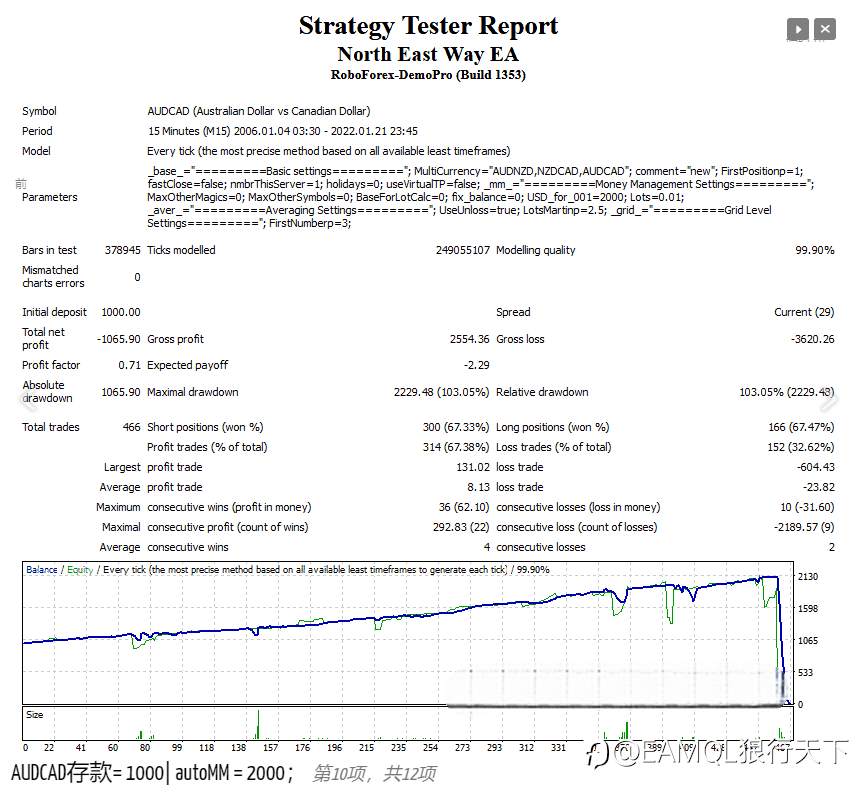This screenshot has height=800, width=858.
Task: Click the 'Size' label in the lower chart
Action: coord(34,715)
